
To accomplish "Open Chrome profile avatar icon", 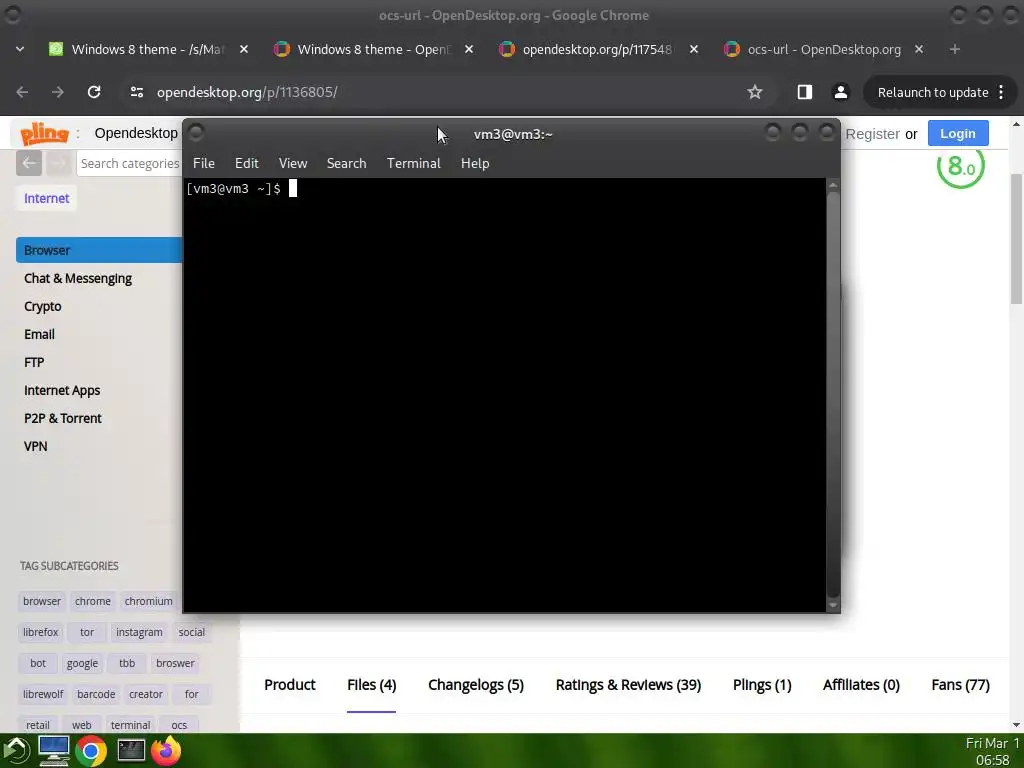I will [840, 92].
